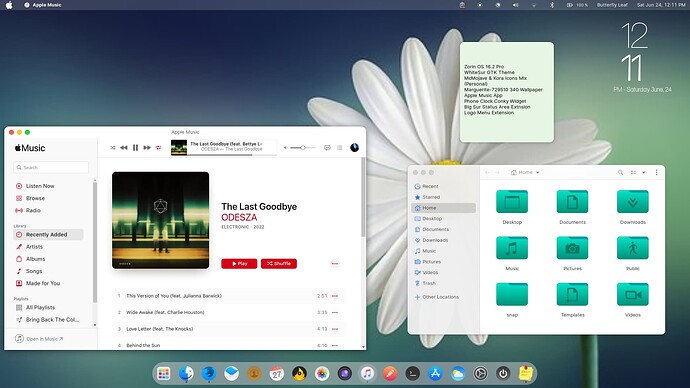This screenshot has height=388, width=690.
Task: Click the search icon in Files window
Action: tap(620, 172)
